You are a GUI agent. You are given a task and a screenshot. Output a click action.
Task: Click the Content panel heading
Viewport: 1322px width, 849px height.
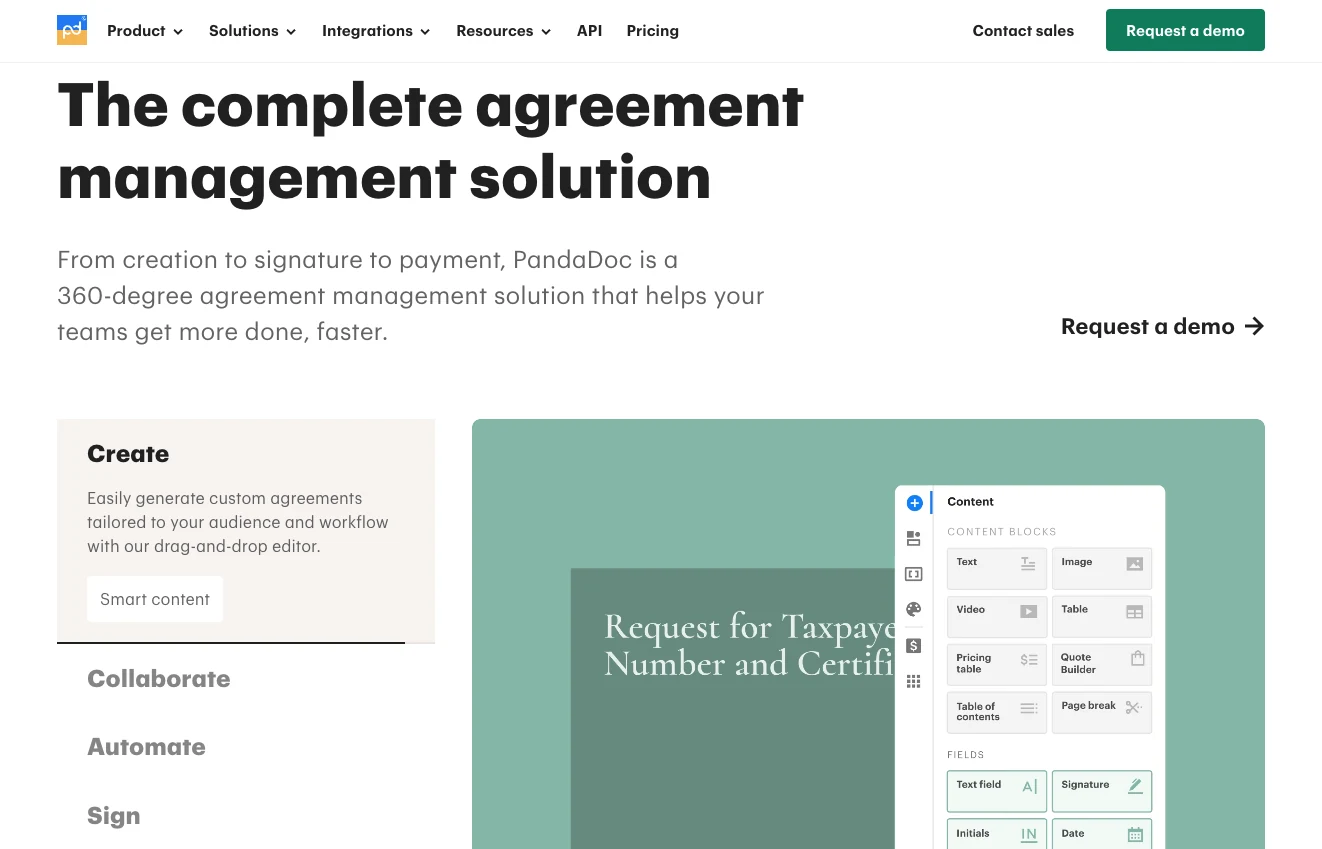pyautogui.click(x=970, y=502)
